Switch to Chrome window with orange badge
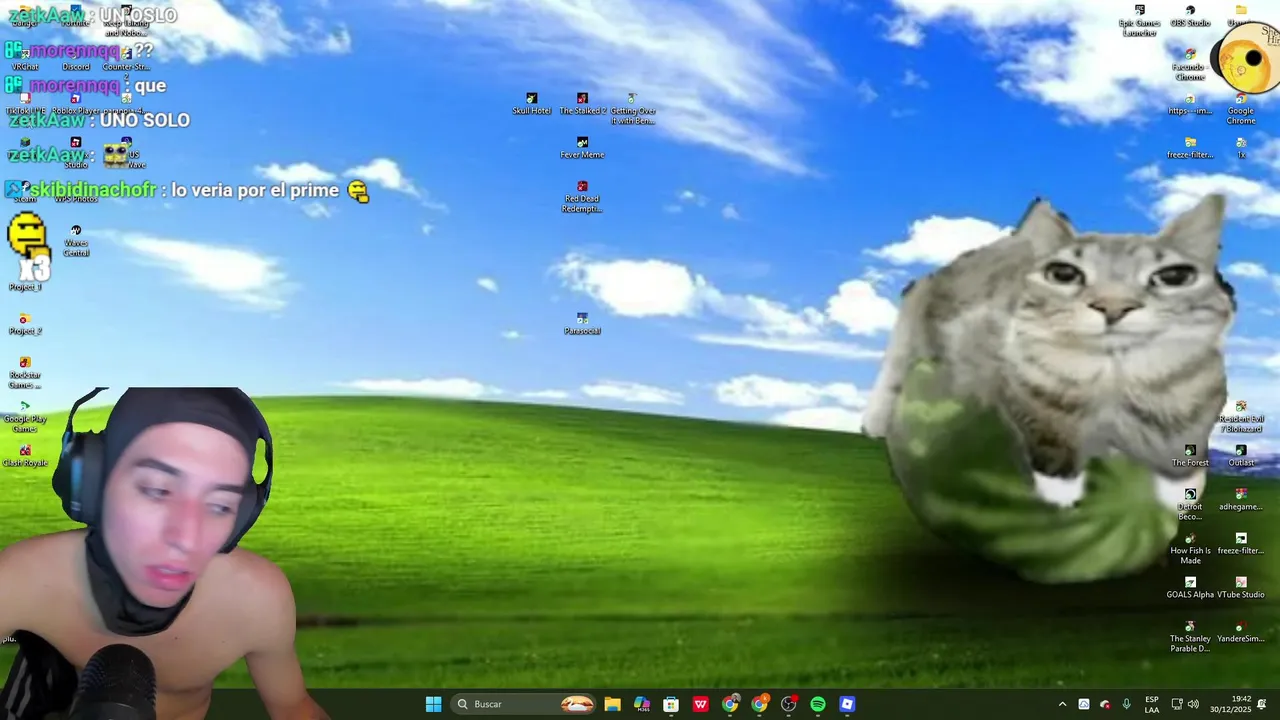1280x720 pixels. coord(760,704)
